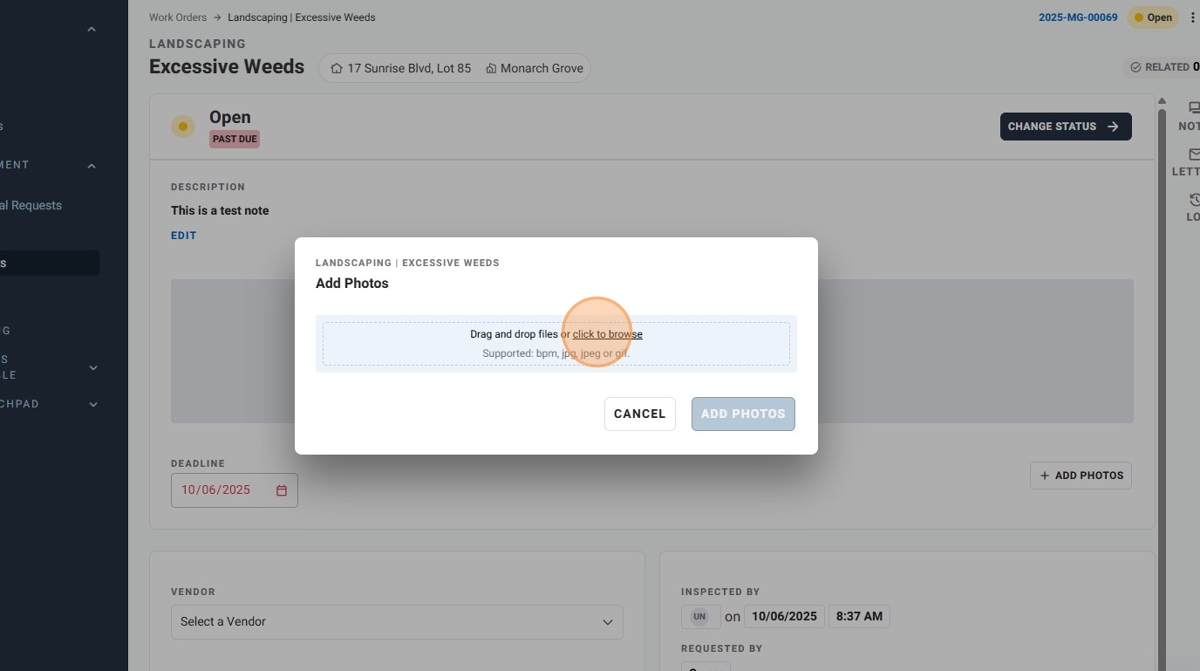Open the Change Status button
The image size is (1200, 671).
(x=1066, y=127)
